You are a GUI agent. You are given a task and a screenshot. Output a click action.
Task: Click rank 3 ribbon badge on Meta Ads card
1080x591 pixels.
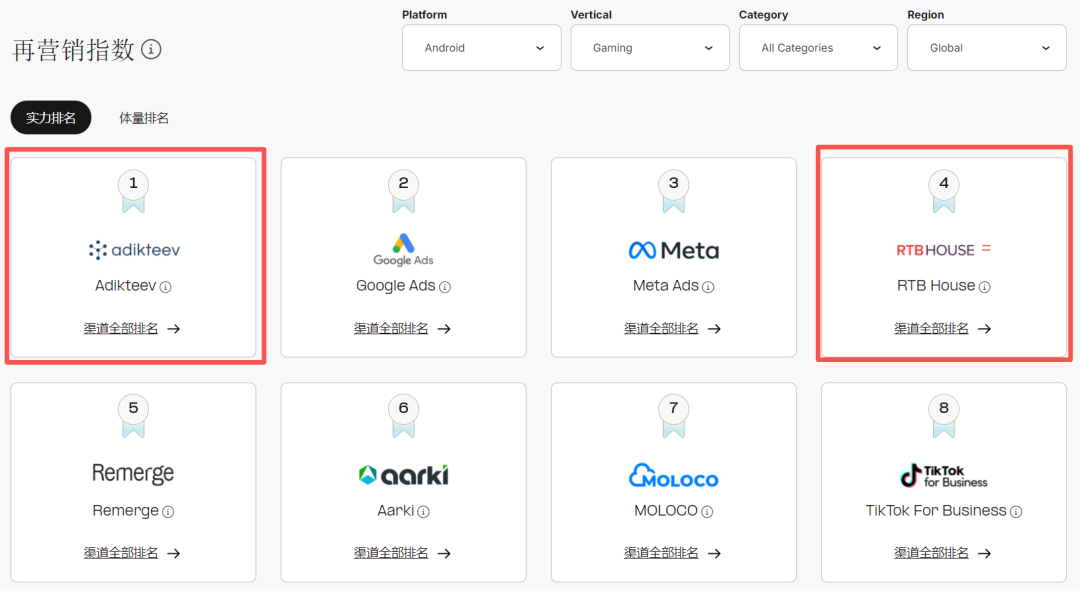(674, 191)
